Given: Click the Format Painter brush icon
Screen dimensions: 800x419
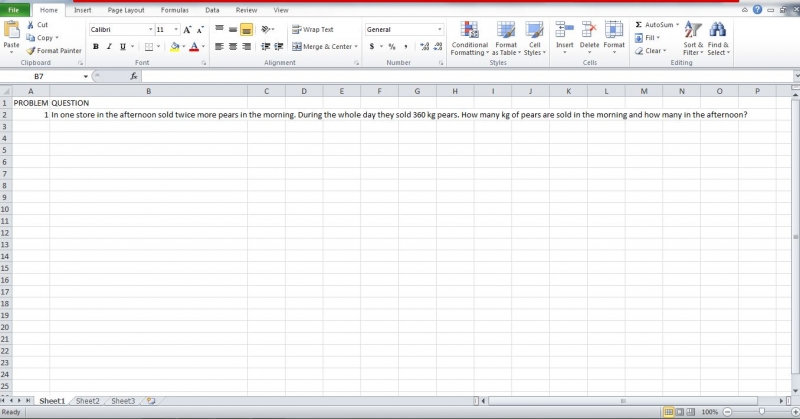Looking at the screenshot, I should pyautogui.click(x=31, y=50).
